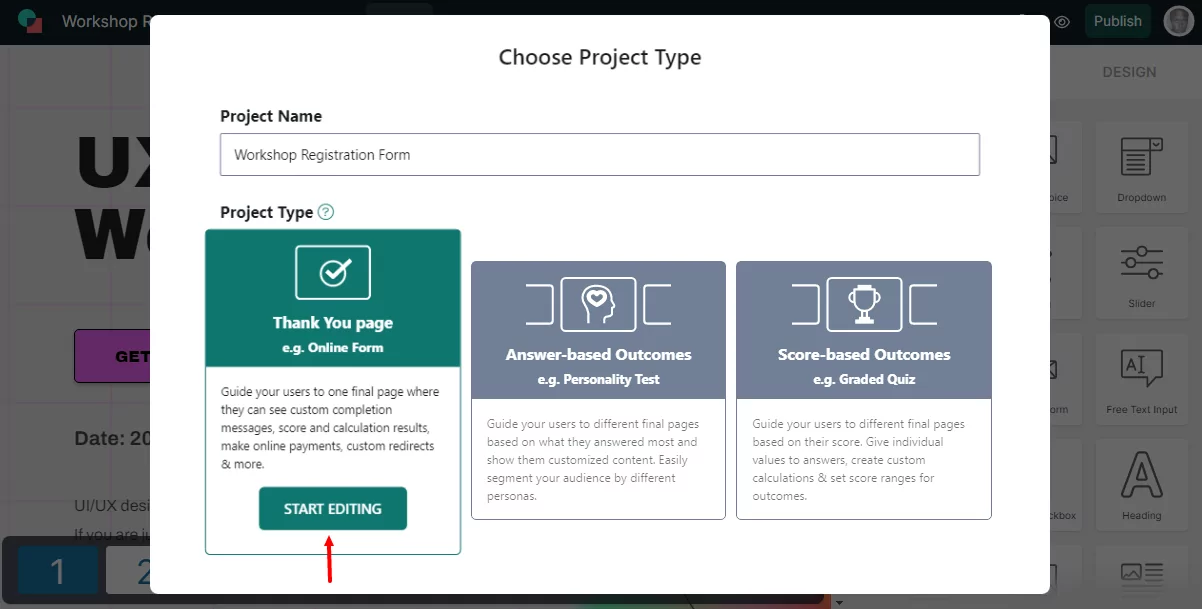This screenshot has height=609, width=1202.
Task: Switch to the DESIGN tab
Action: (x=1129, y=72)
